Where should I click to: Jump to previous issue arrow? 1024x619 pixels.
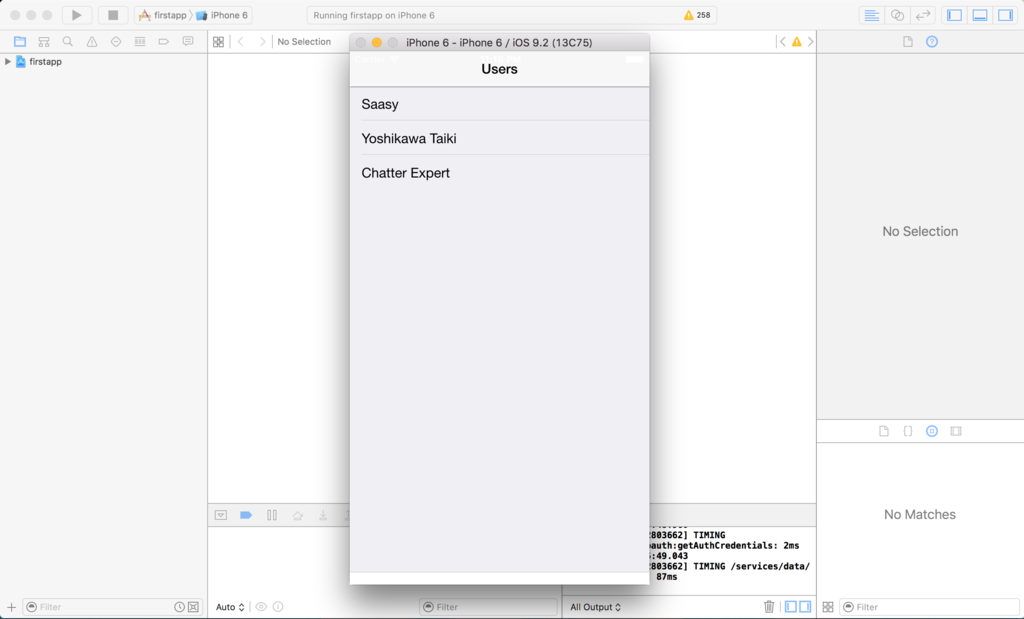point(782,42)
